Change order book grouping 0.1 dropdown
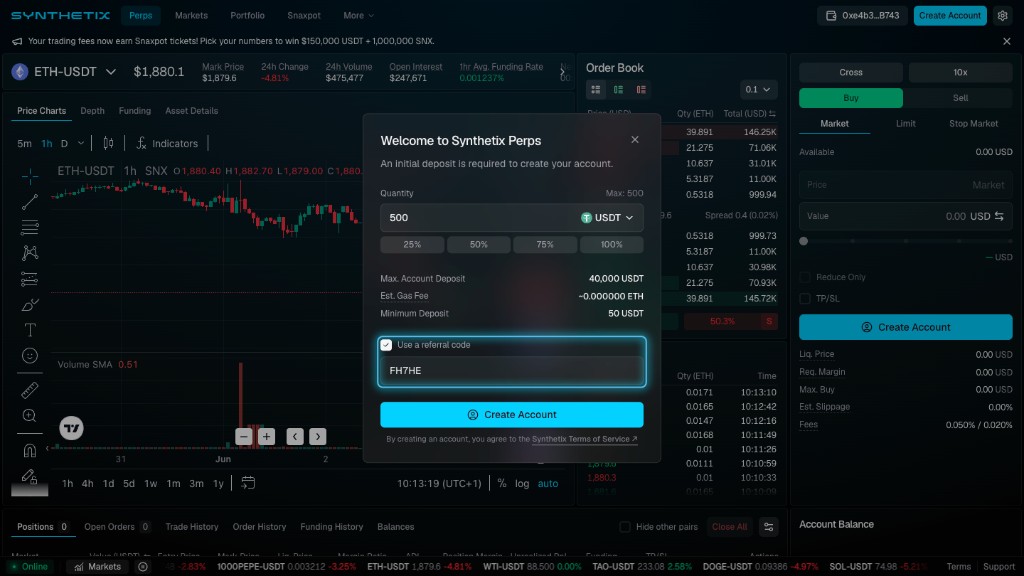Viewport: 1024px width, 576px height. (x=758, y=89)
